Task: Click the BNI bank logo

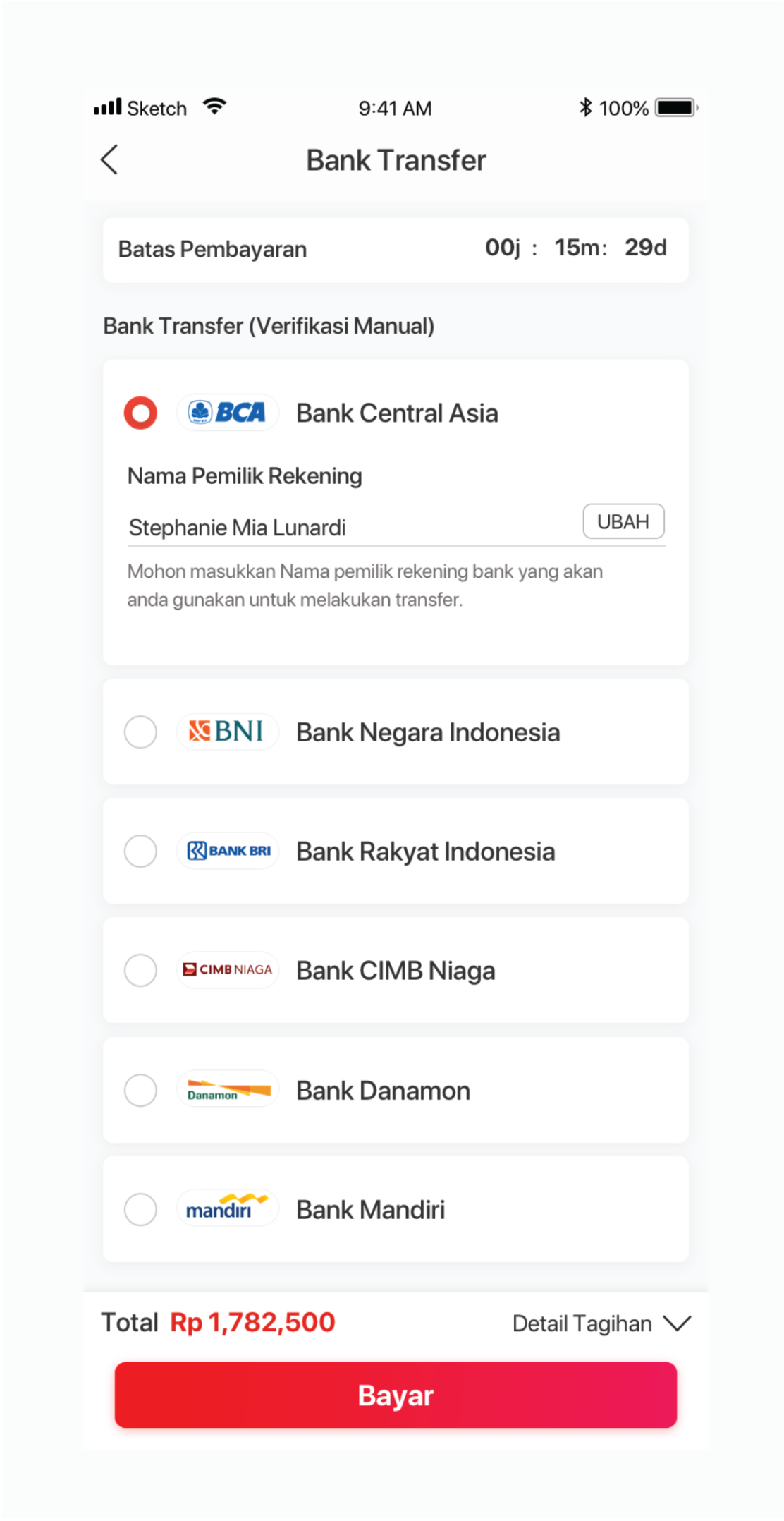Action: click(x=228, y=732)
